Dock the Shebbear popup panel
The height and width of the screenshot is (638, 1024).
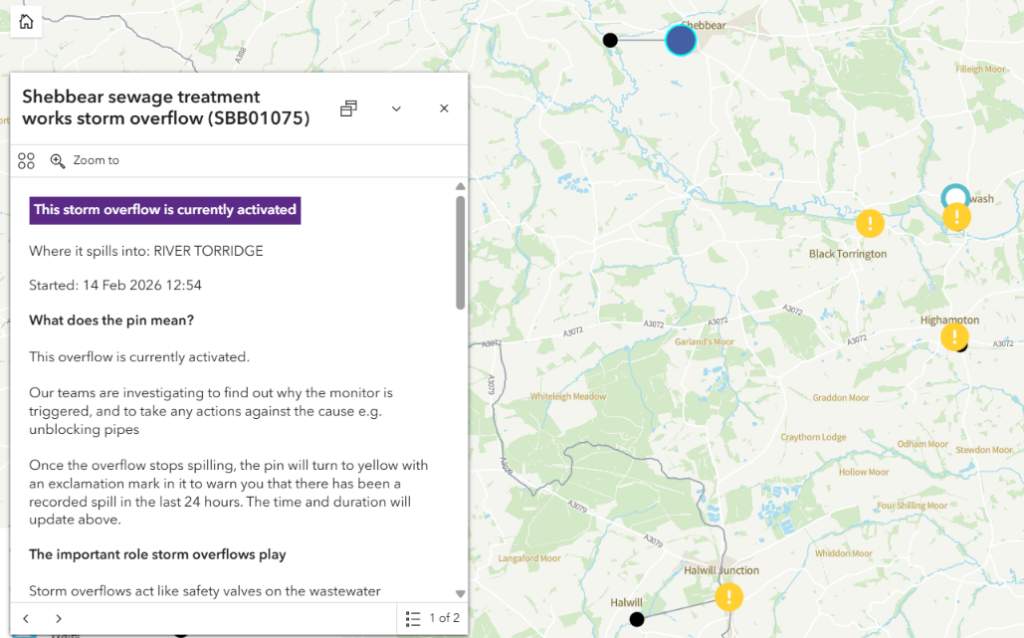pyautogui.click(x=348, y=108)
